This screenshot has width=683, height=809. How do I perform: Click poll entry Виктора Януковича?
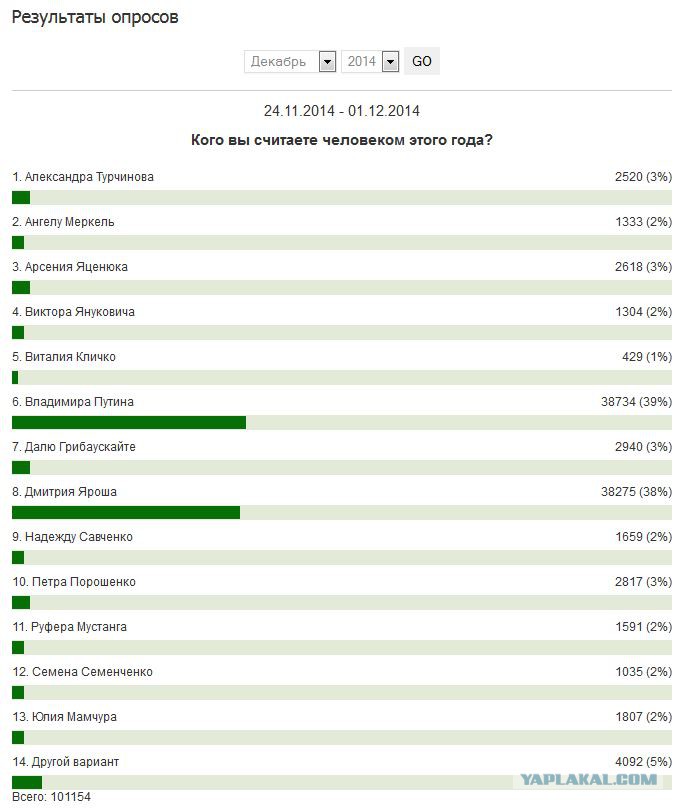click(73, 312)
